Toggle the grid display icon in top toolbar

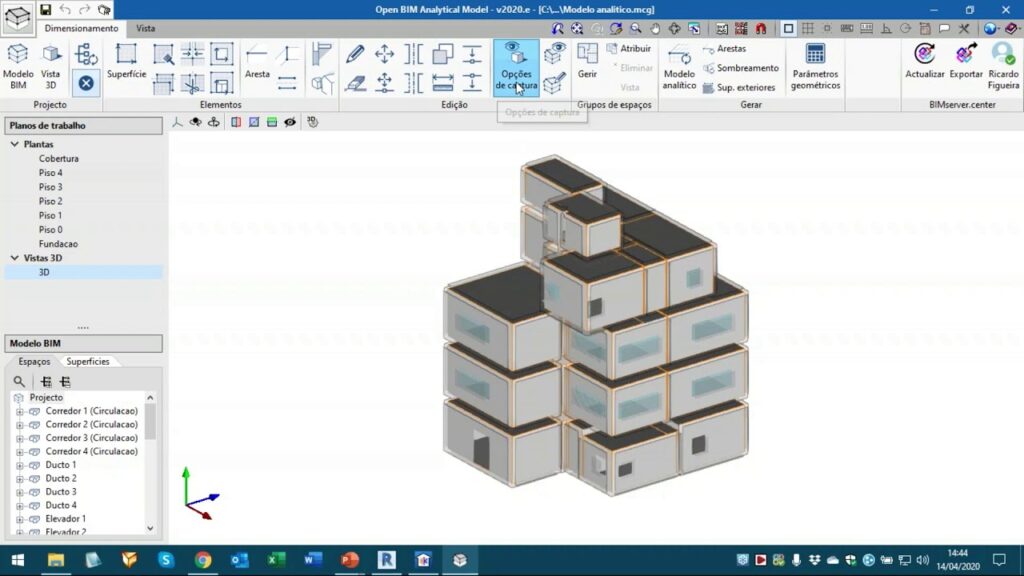[808, 29]
